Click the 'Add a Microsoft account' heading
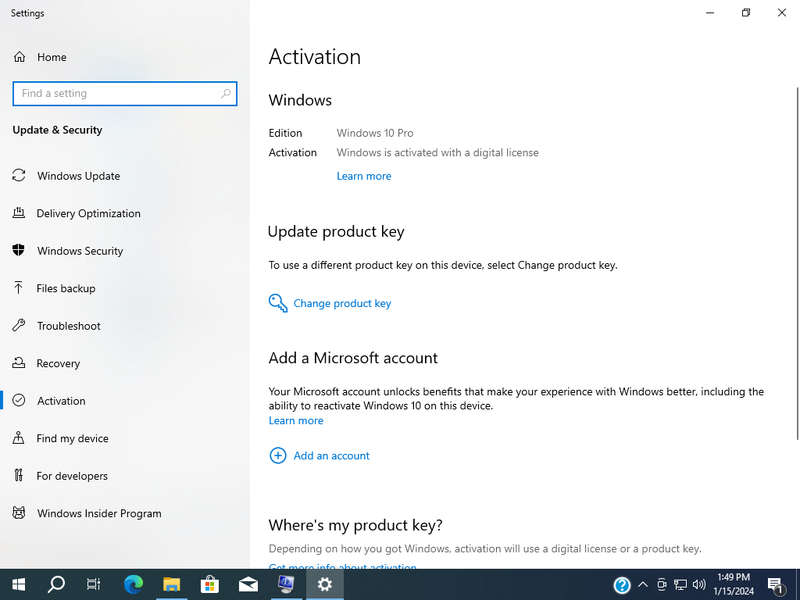The height and width of the screenshot is (600, 800). pyautogui.click(x=353, y=358)
